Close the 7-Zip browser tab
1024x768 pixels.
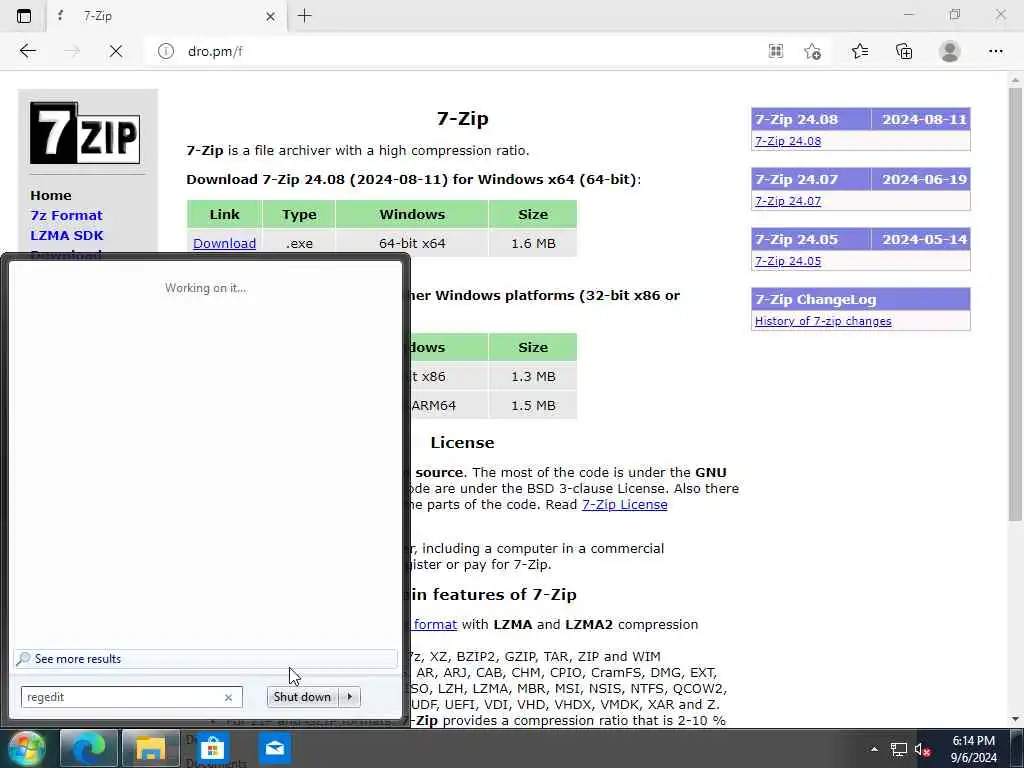(270, 16)
